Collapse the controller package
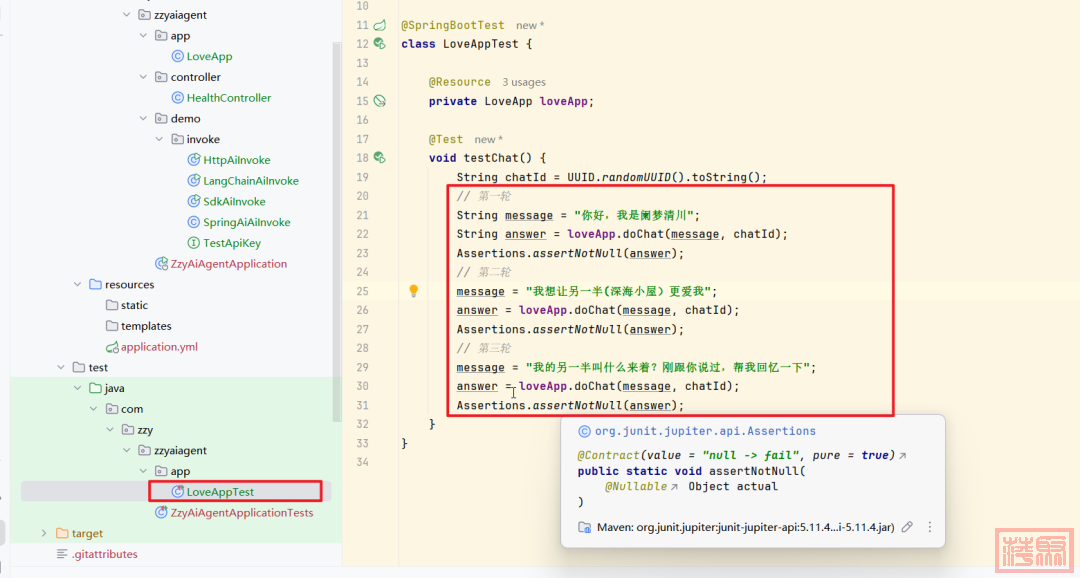The width and height of the screenshot is (1080, 578). pos(145,77)
